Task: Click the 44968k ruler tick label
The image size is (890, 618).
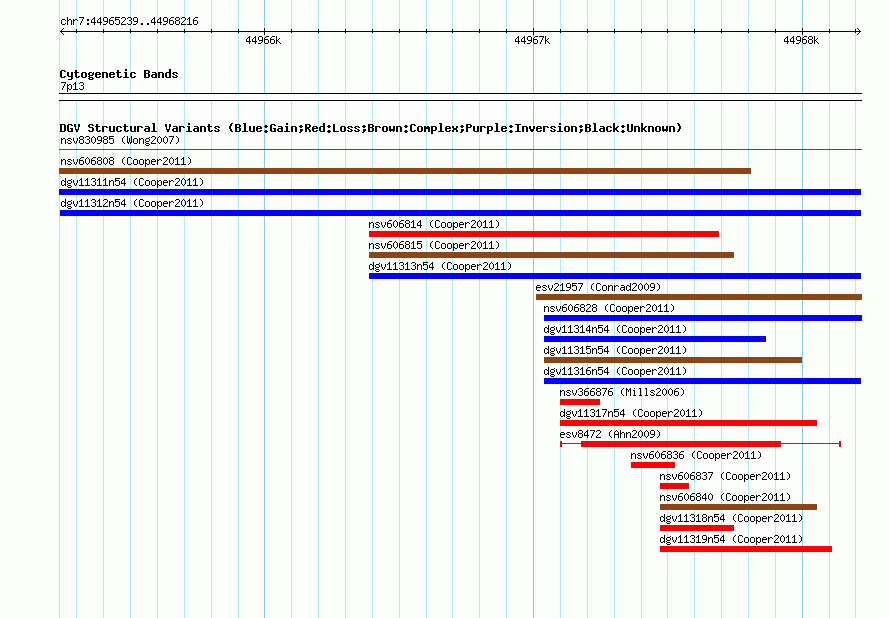Action: pyautogui.click(x=801, y=40)
